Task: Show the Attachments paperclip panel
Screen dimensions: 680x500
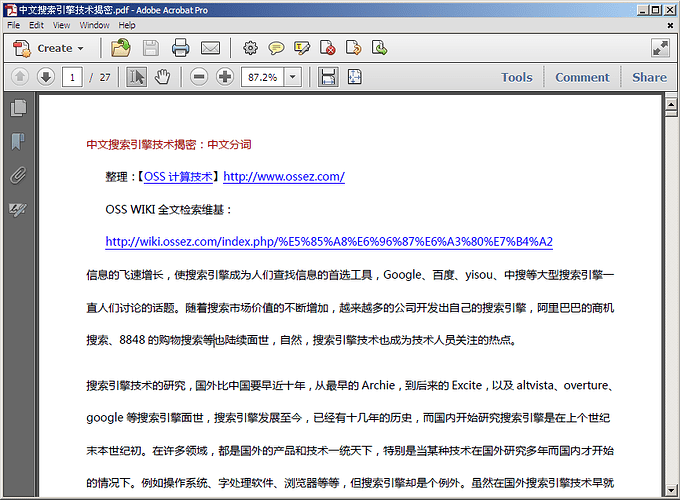Action: click(x=18, y=176)
